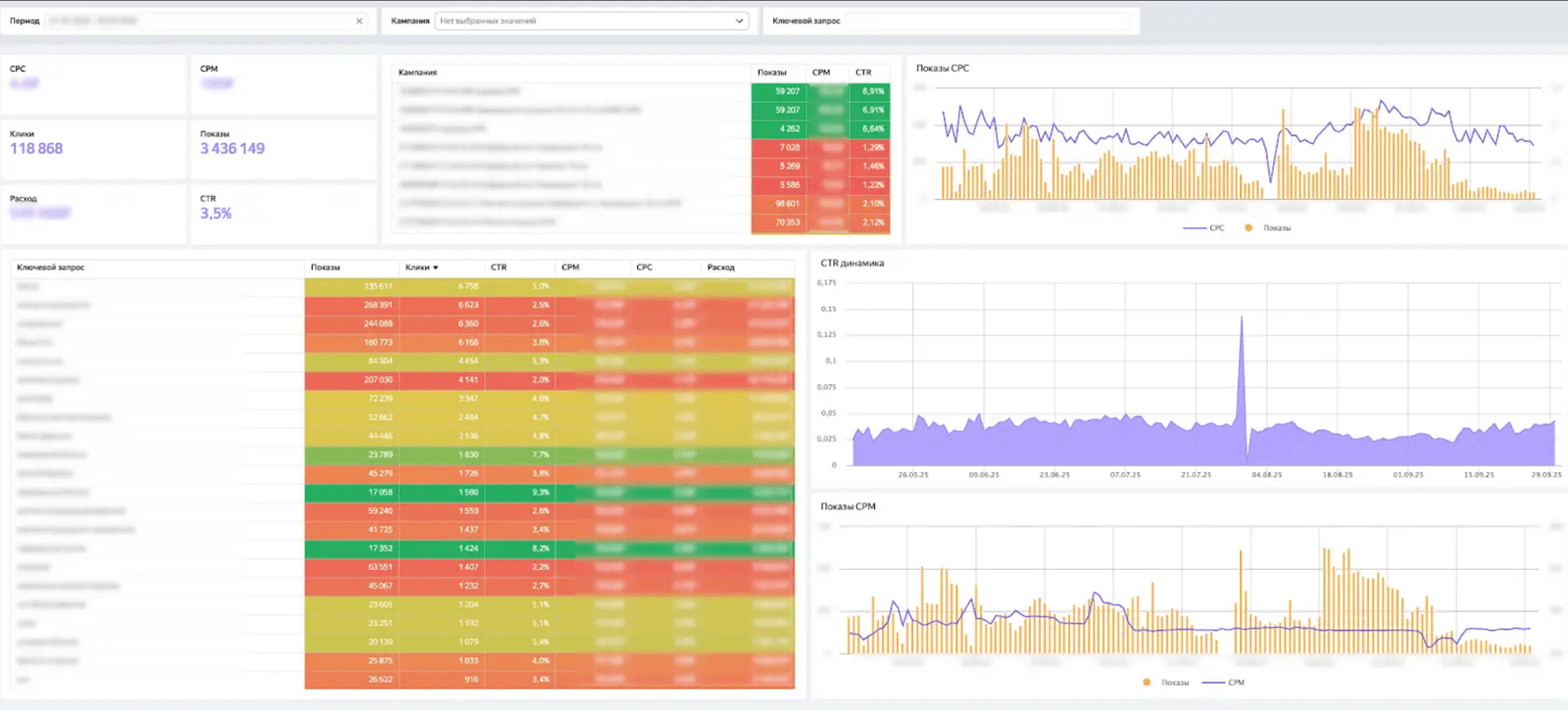
Task: Sort keyword table by Ключевой запрос header
Action: coord(51,267)
